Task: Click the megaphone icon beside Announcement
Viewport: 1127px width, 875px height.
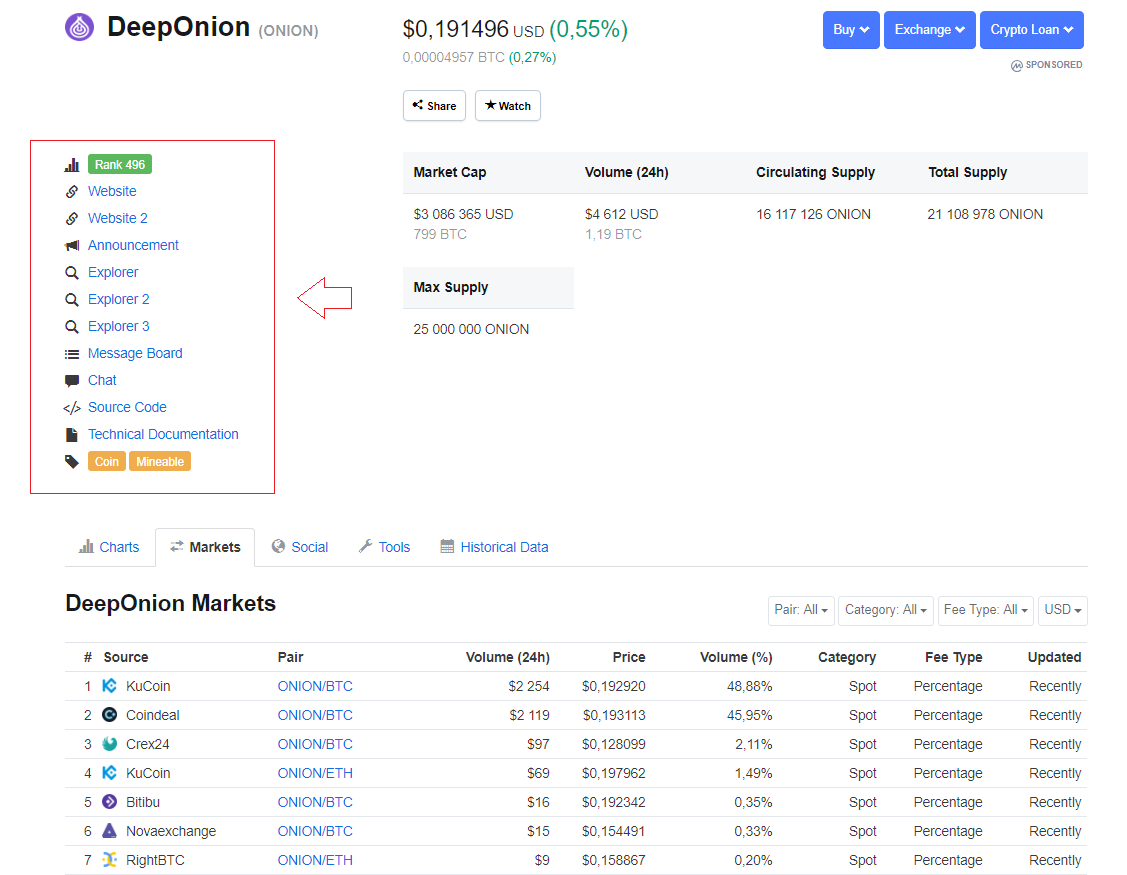Action: [72, 246]
